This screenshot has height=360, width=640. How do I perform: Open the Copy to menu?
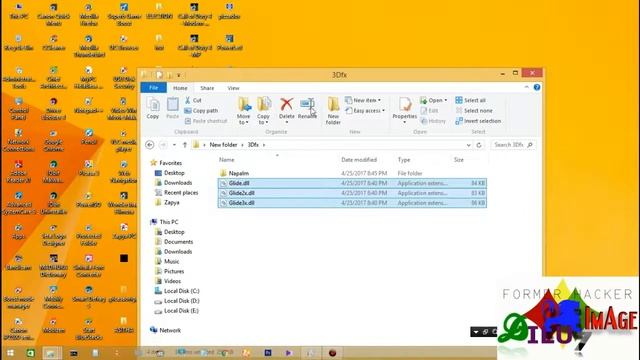point(264,111)
